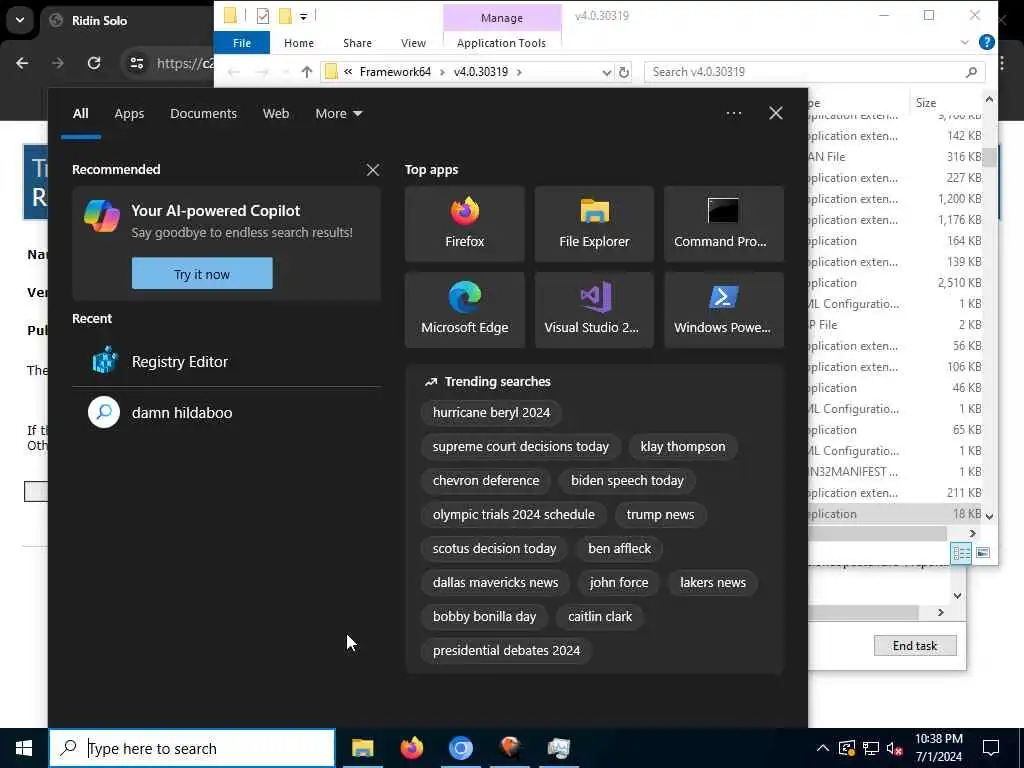Open browser site information icon
Screen dimensions: 1024x768
point(136,63)
